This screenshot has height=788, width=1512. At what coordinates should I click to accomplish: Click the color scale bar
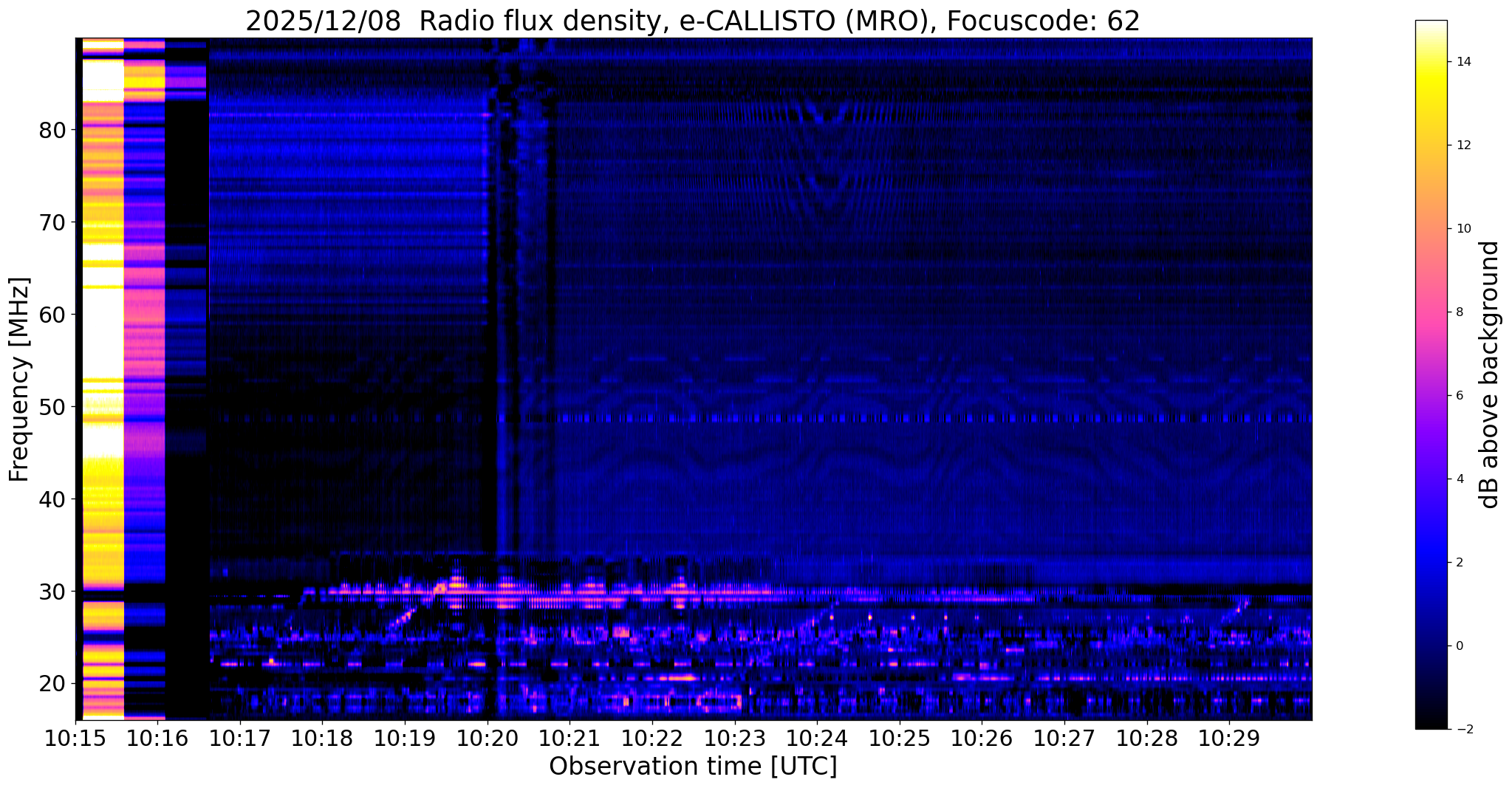click(1431, 374)
